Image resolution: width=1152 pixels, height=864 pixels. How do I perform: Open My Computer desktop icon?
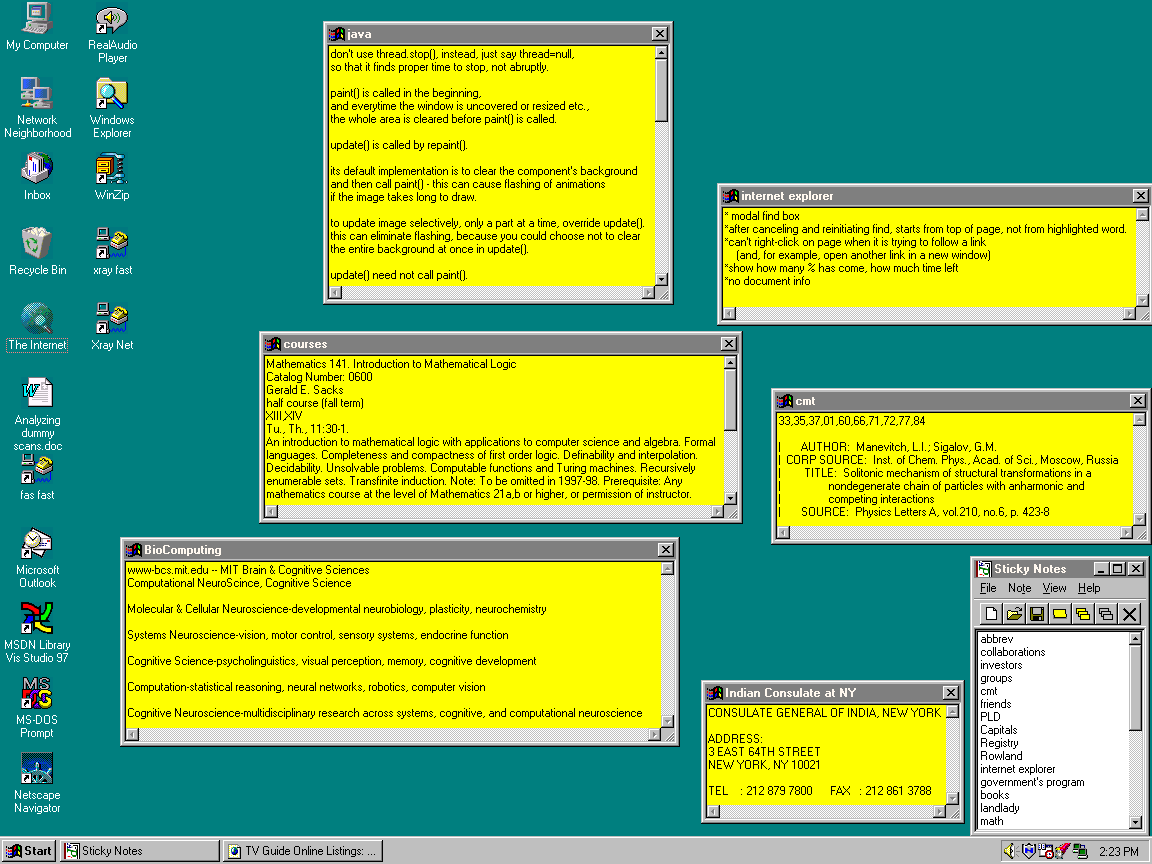37,27
